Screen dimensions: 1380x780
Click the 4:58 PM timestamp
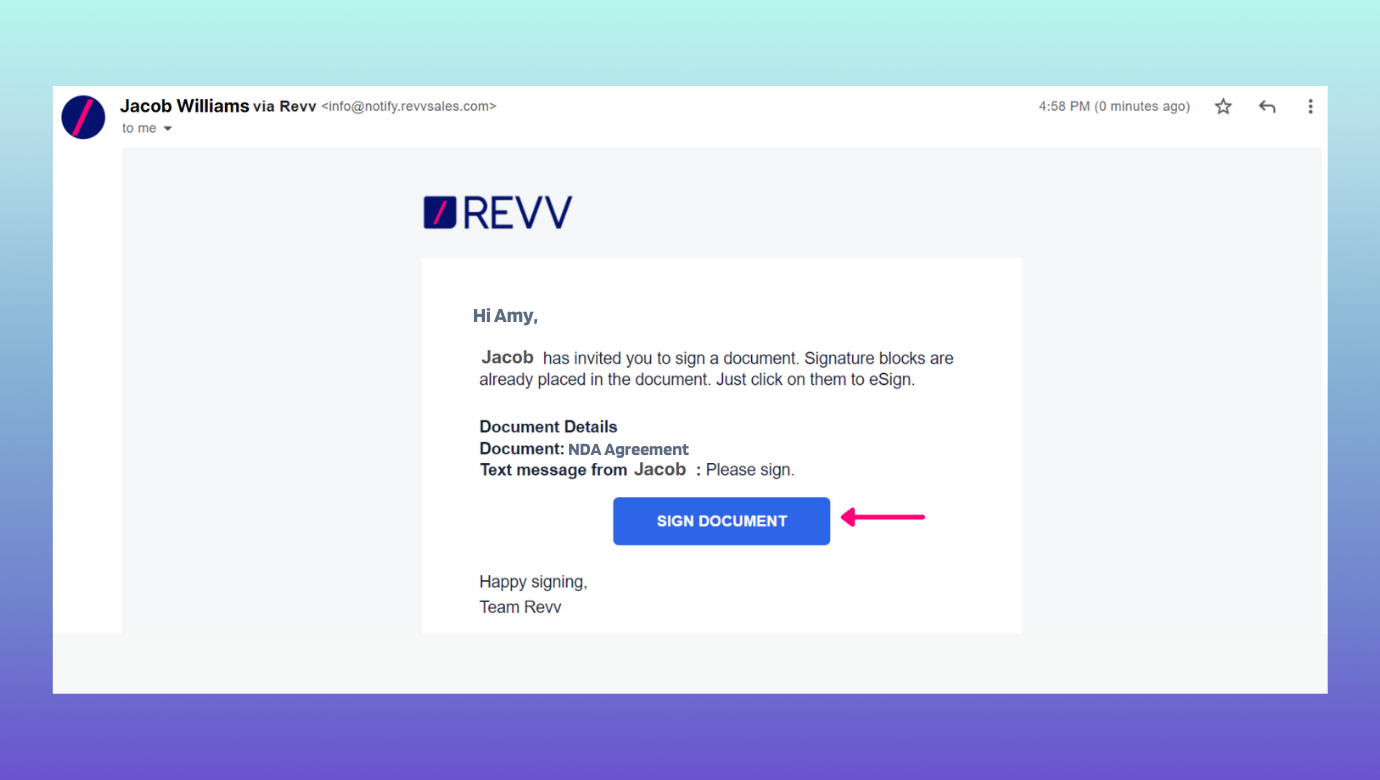pyautogui.click(x=1113, y=107)
